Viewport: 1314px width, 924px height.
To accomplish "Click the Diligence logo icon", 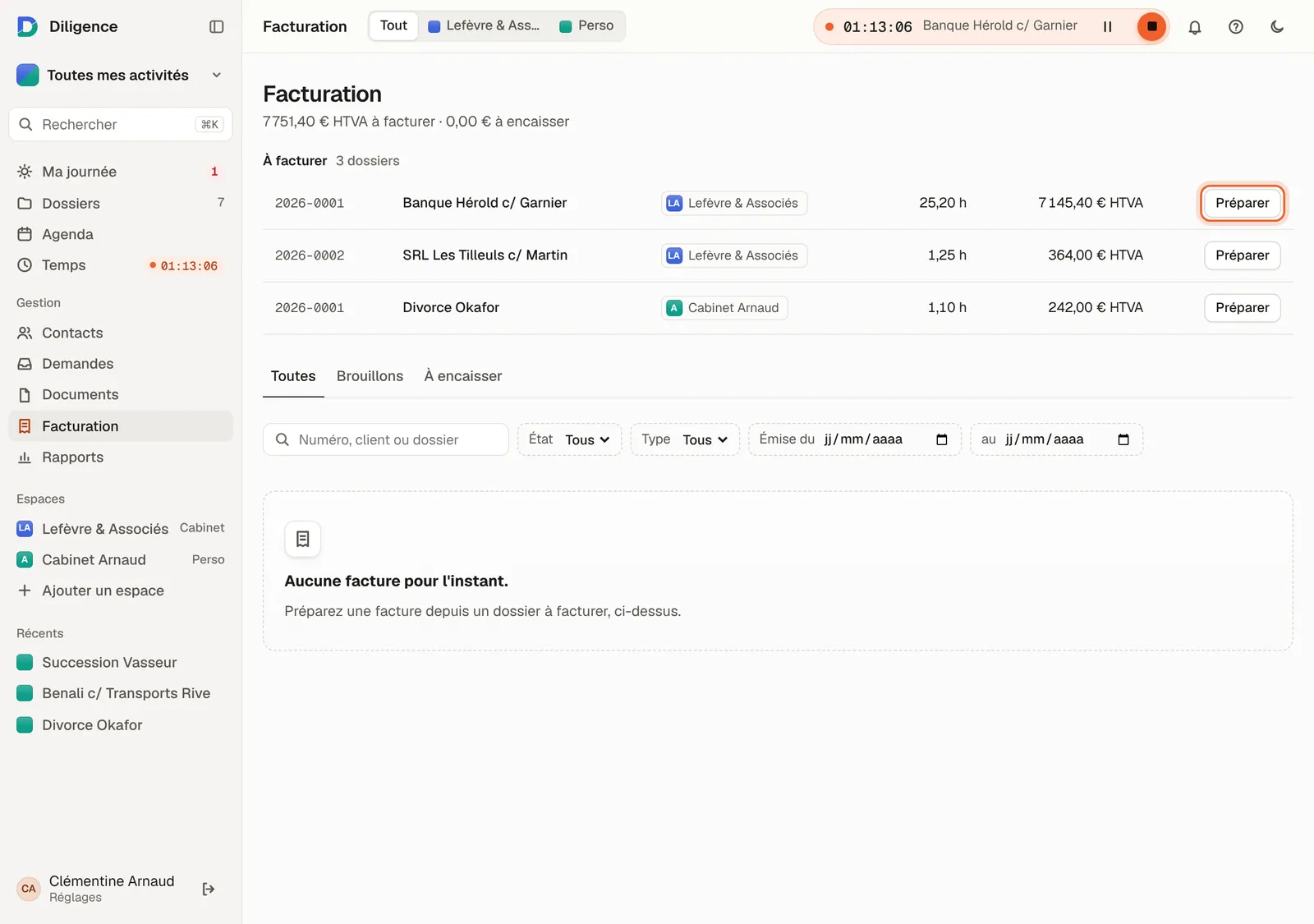I will tap(27, 26).
